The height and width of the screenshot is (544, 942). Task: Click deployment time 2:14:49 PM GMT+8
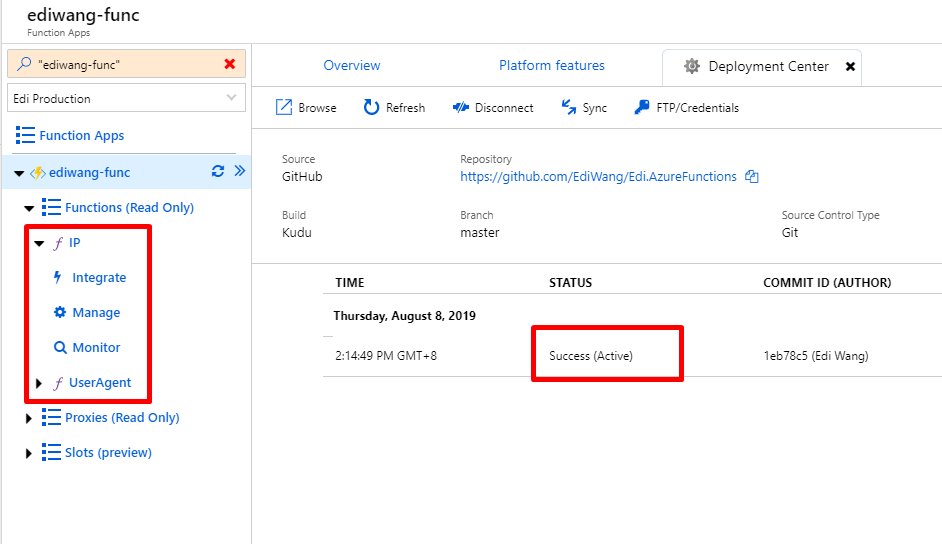(x=386, y=355)
